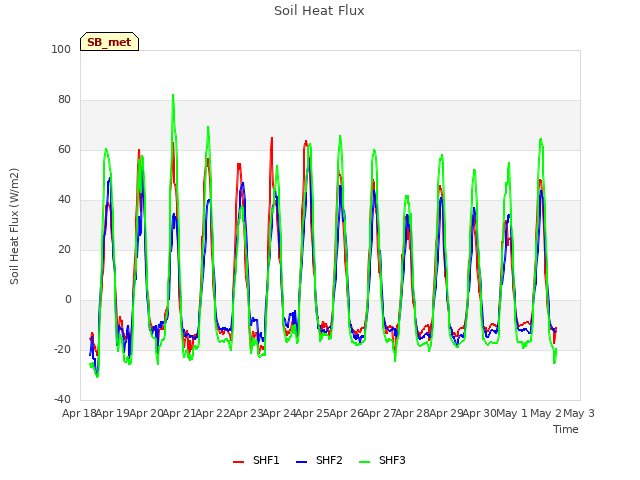Screen dimensions: 640x480
Task: Click the Apr 26 x-axis tick label
Action: click(x=346, y=413)
